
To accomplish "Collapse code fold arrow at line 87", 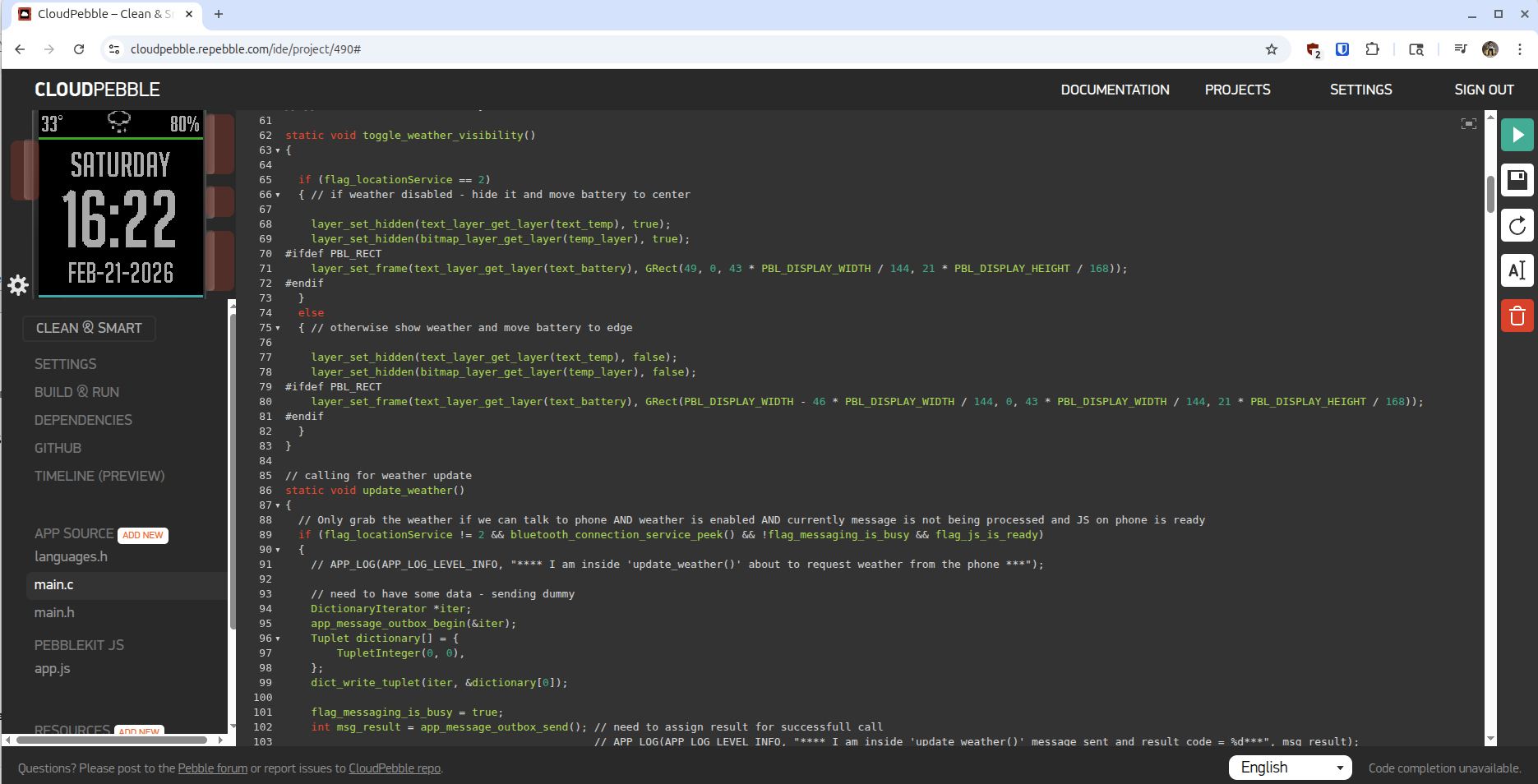I will (x=278, y=505).
